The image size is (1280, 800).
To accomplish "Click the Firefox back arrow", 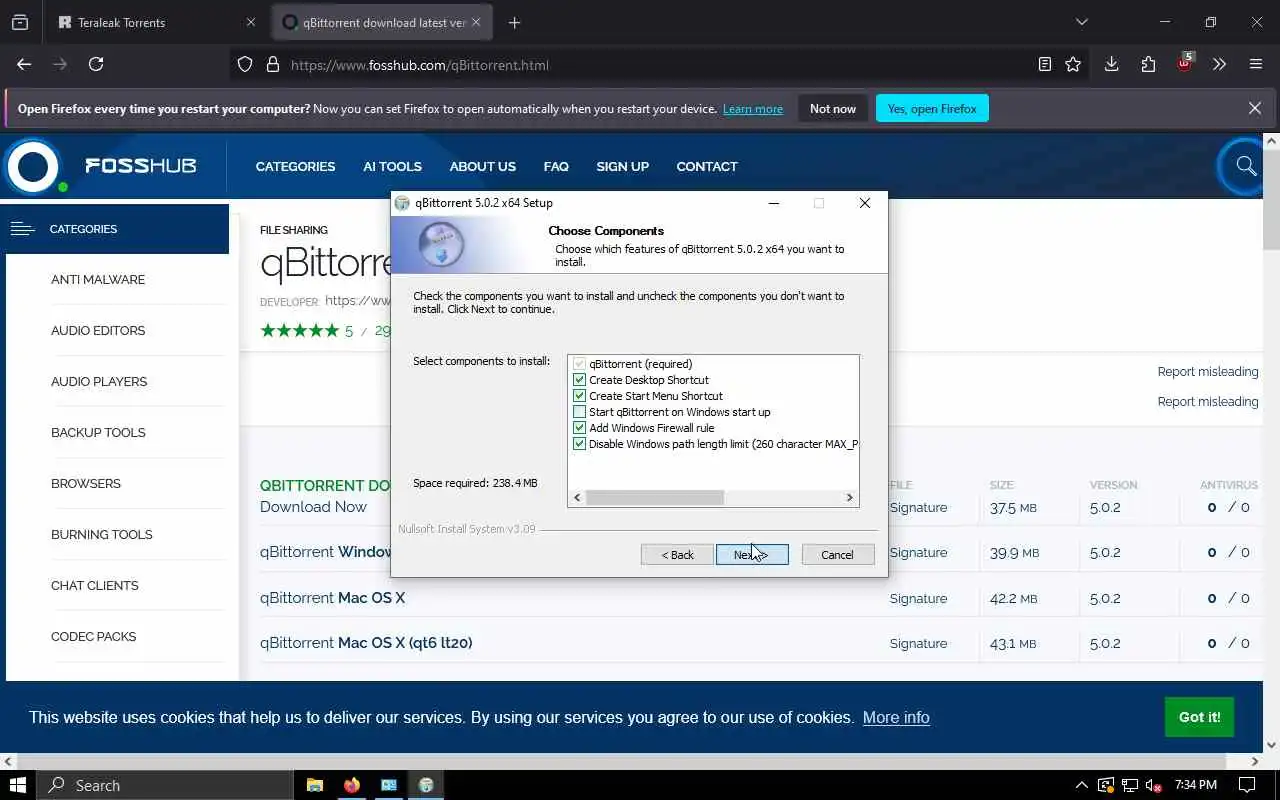I will pos(24,64).
